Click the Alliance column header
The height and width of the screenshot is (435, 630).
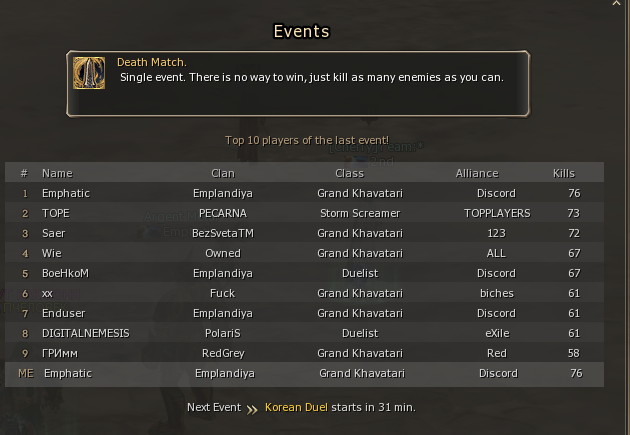[476, 173]
